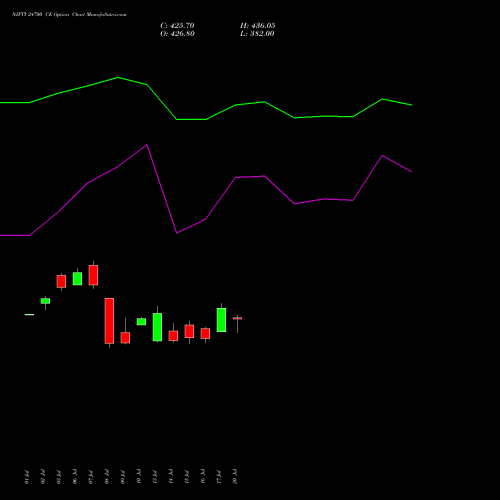Image resolution: width=500 pixels, height=500 pixels.
Task: Click the green indicator line's highest peak
Action: (118, 77)
